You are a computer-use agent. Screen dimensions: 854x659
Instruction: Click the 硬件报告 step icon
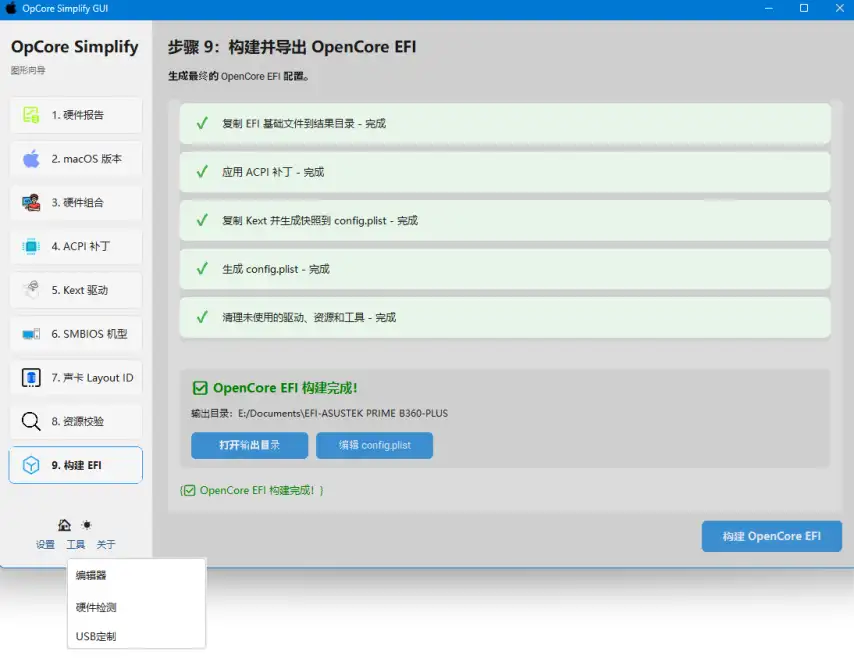pos(31,115)
